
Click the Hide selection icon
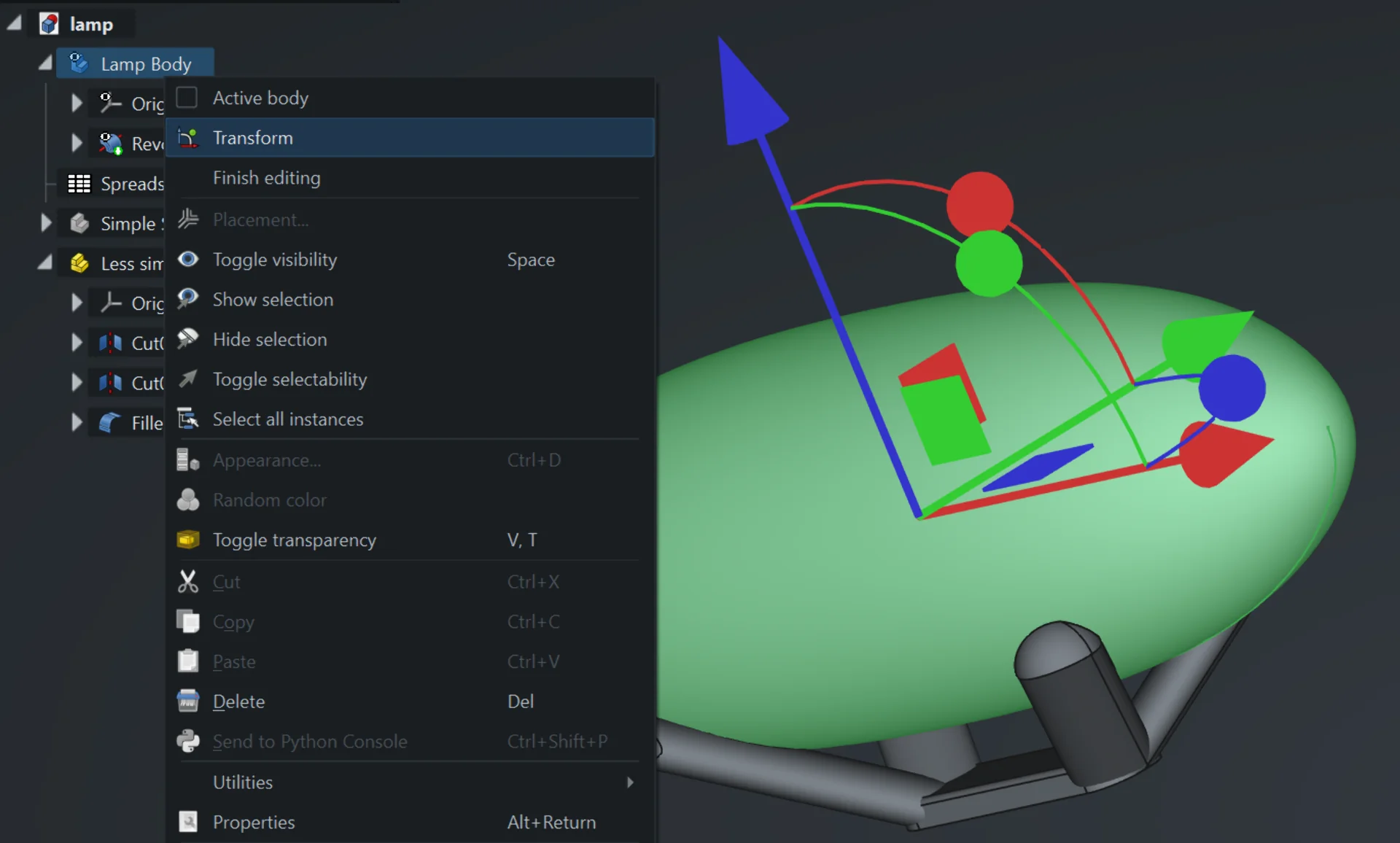coord(188,339)
